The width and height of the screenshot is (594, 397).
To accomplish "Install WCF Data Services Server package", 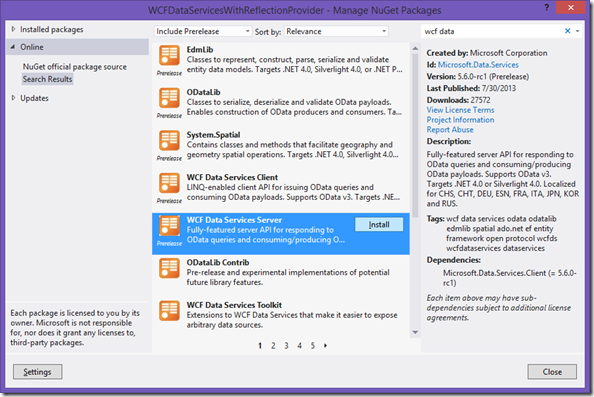I will (379, 225).
